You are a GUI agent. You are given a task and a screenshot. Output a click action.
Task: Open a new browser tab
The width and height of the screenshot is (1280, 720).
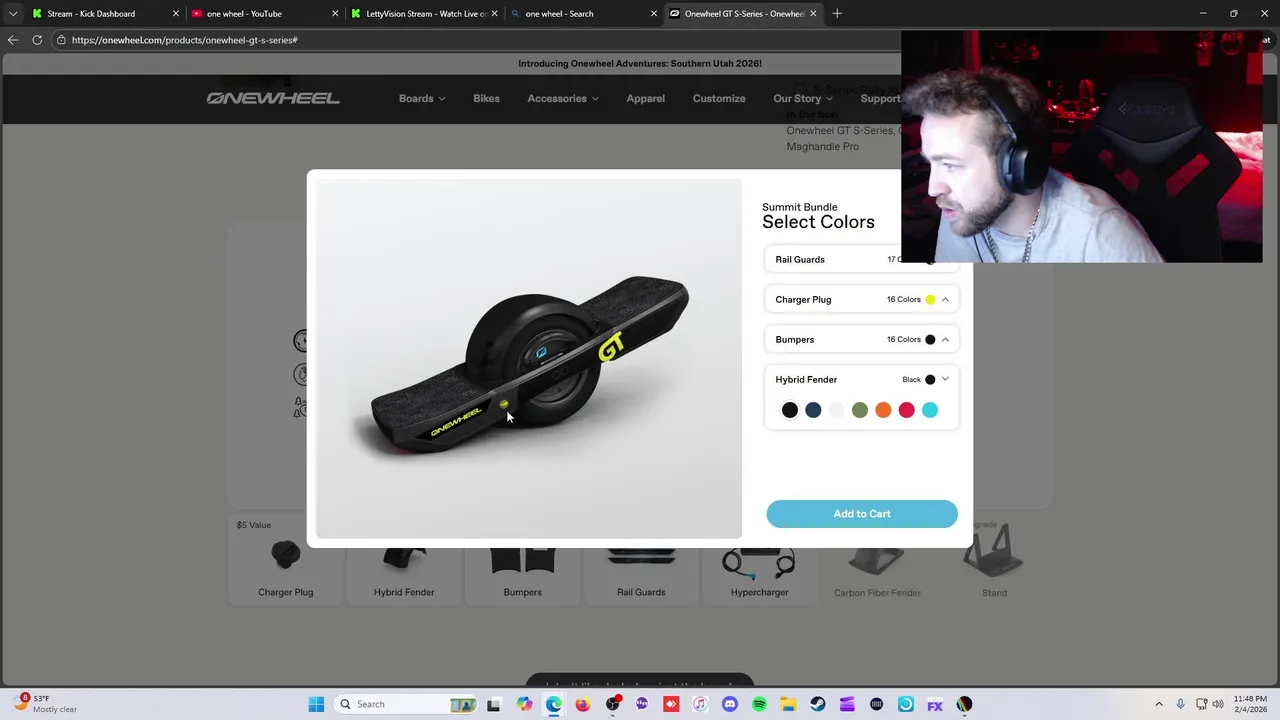[837, 14]
